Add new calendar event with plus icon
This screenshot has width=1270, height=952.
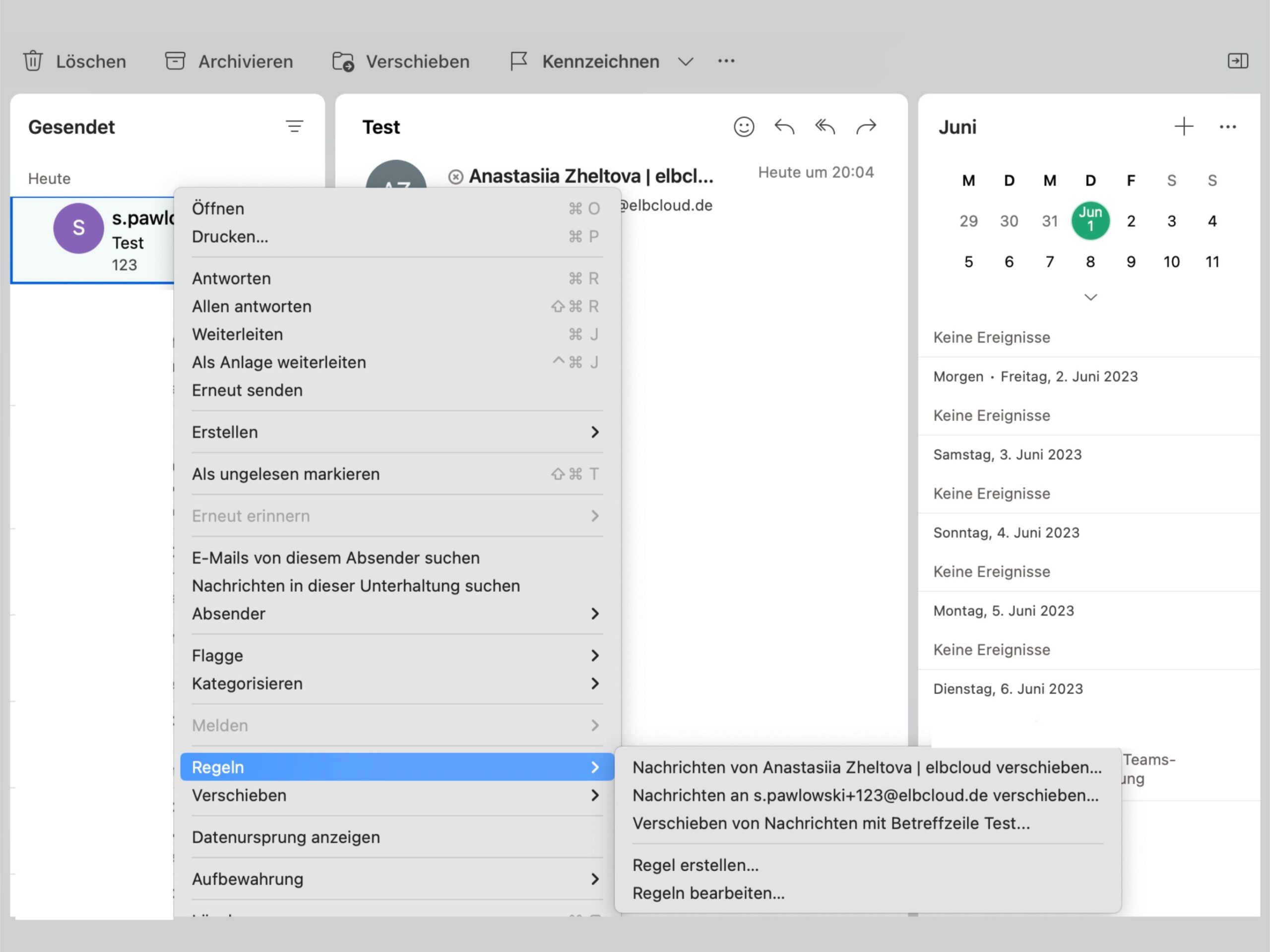1183,127
